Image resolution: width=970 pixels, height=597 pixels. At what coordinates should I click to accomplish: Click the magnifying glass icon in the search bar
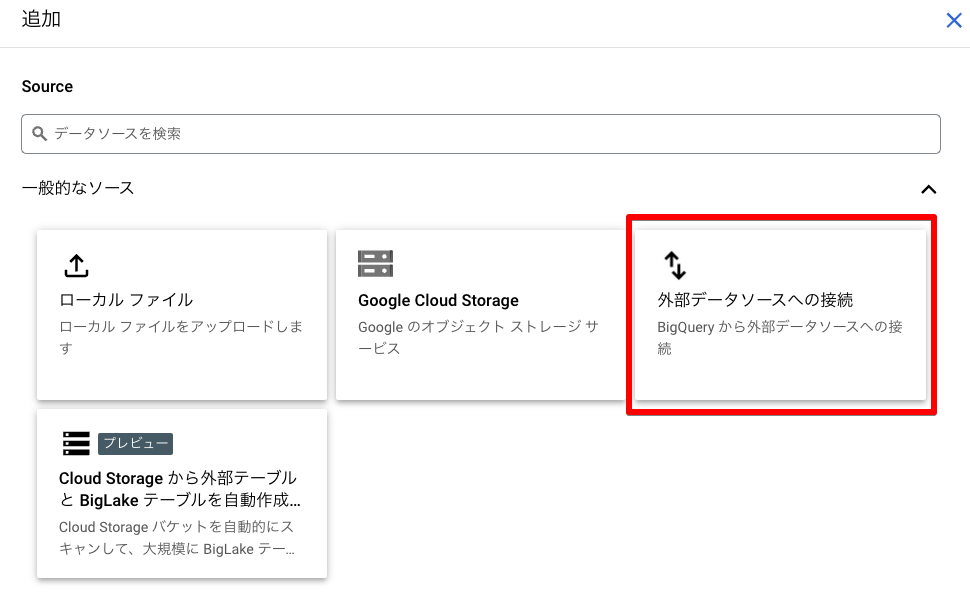click(39, 133)
